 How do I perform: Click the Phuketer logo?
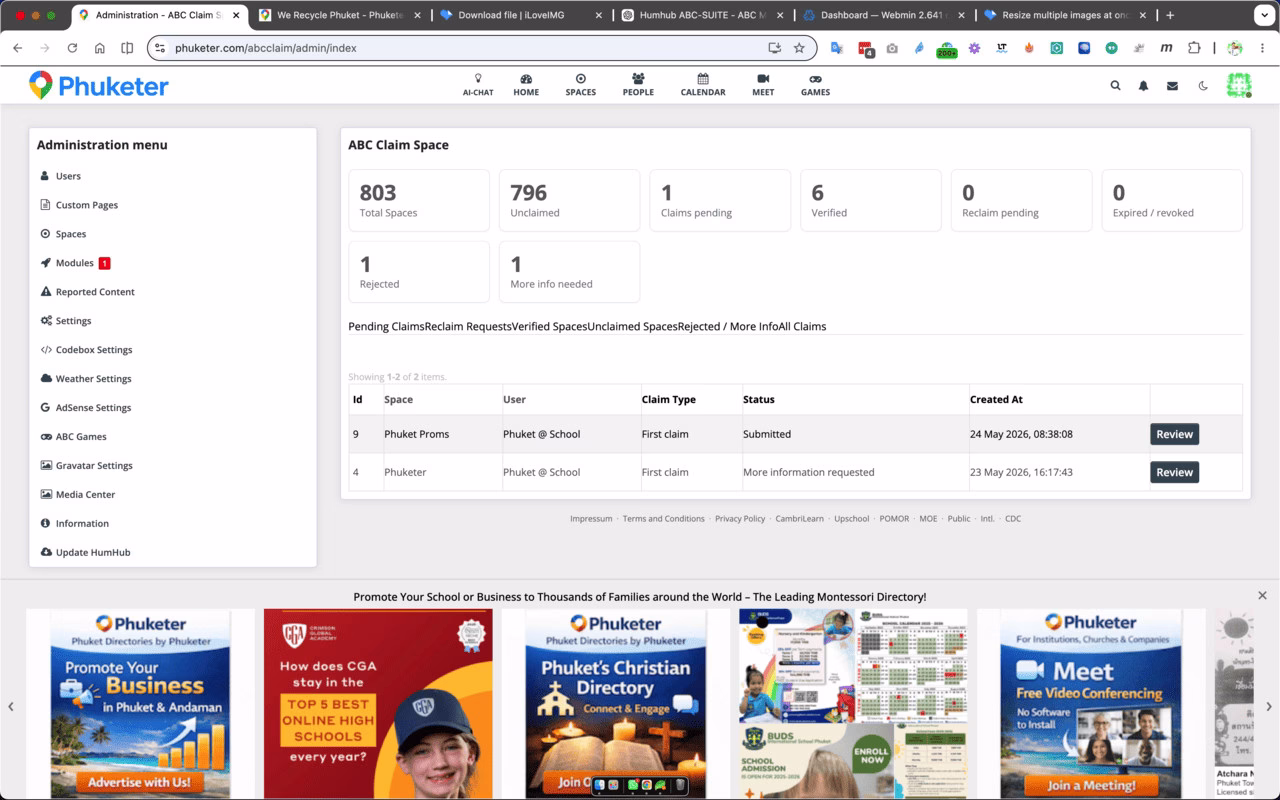click(98, 86)
